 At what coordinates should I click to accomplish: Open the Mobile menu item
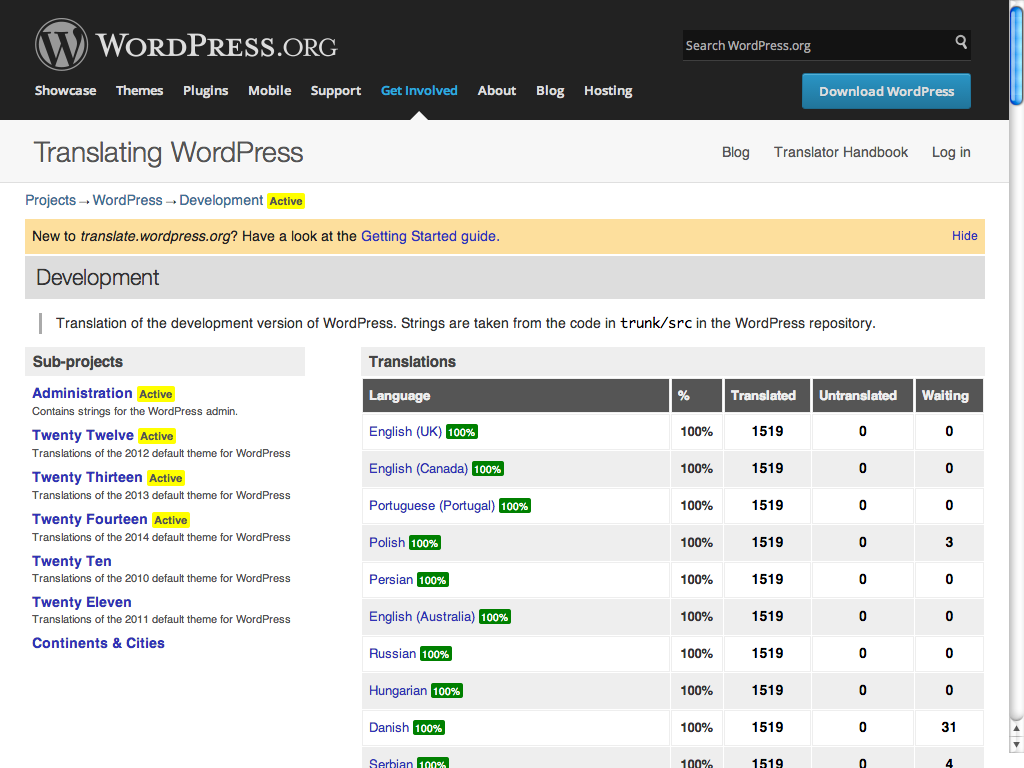pyautogui.click(x=270, y=91)
